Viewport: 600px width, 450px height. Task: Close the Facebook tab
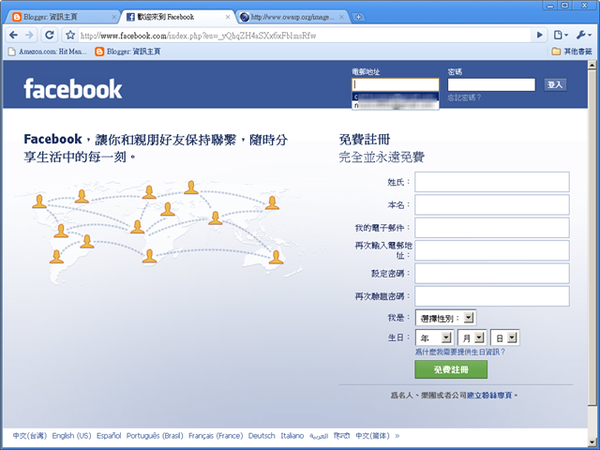[x=228, y=17]
